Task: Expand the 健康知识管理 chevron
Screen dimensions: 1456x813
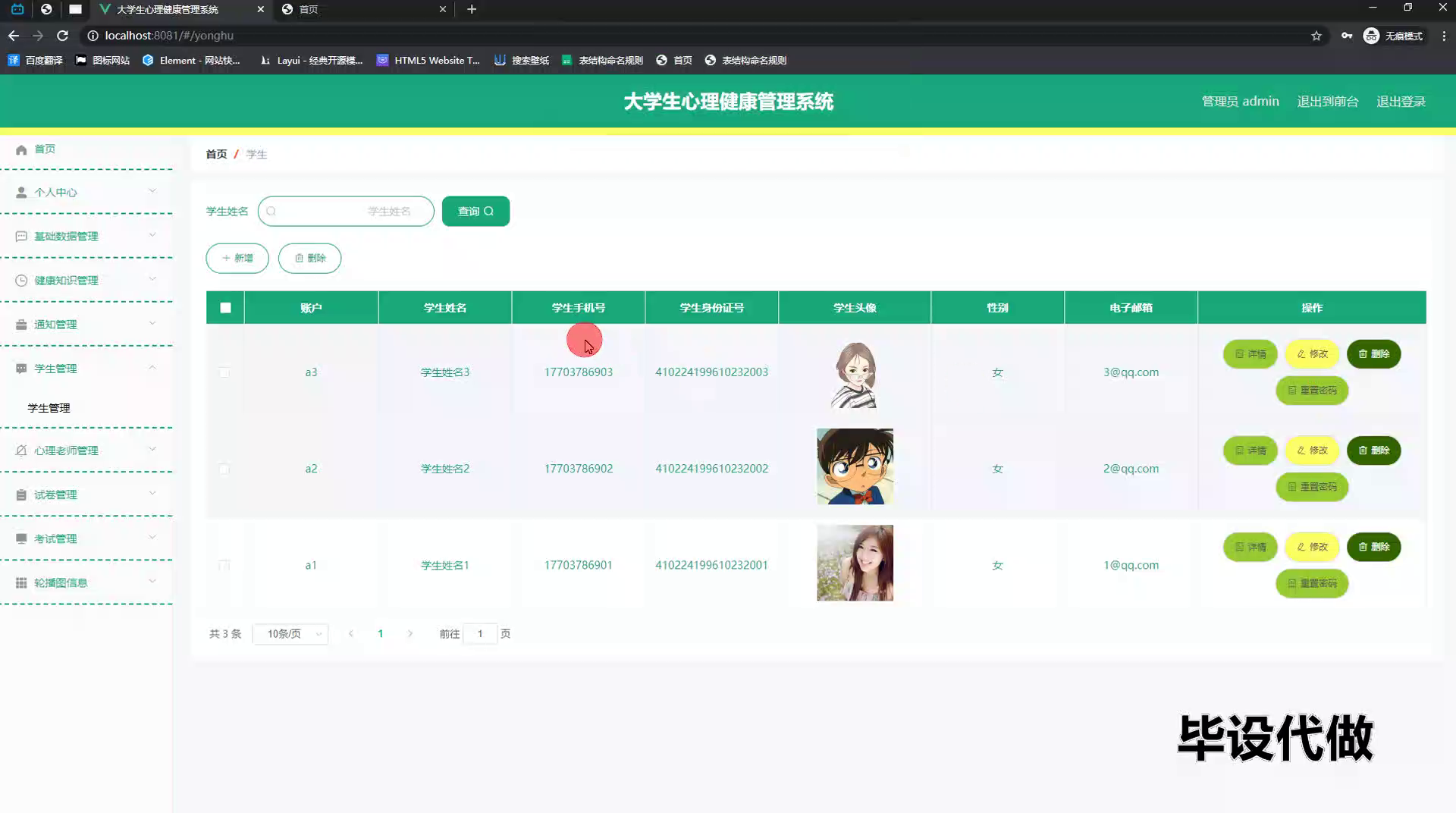Action: click(152, 279)
